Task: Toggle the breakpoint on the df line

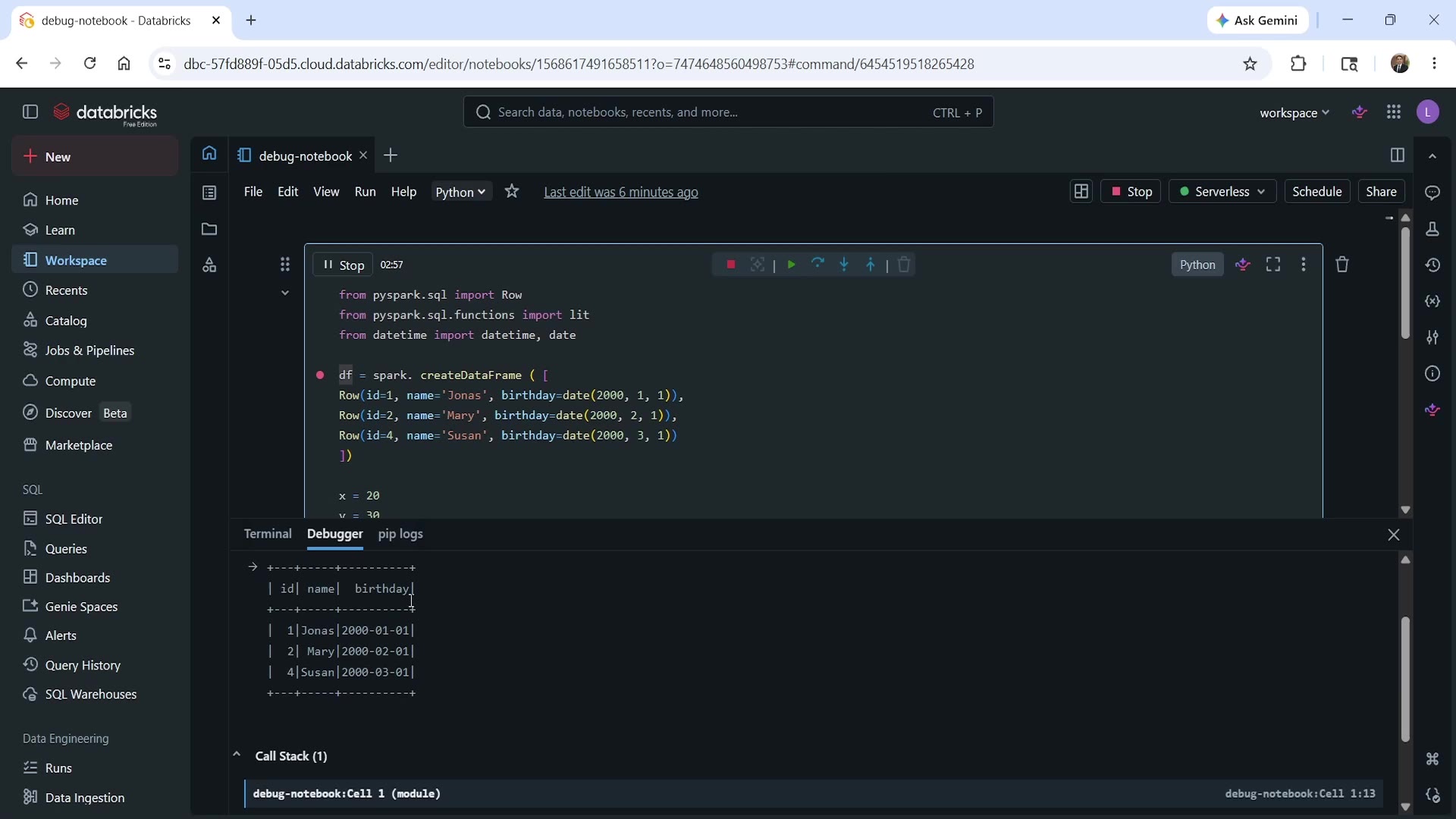Action: [320, 375]
